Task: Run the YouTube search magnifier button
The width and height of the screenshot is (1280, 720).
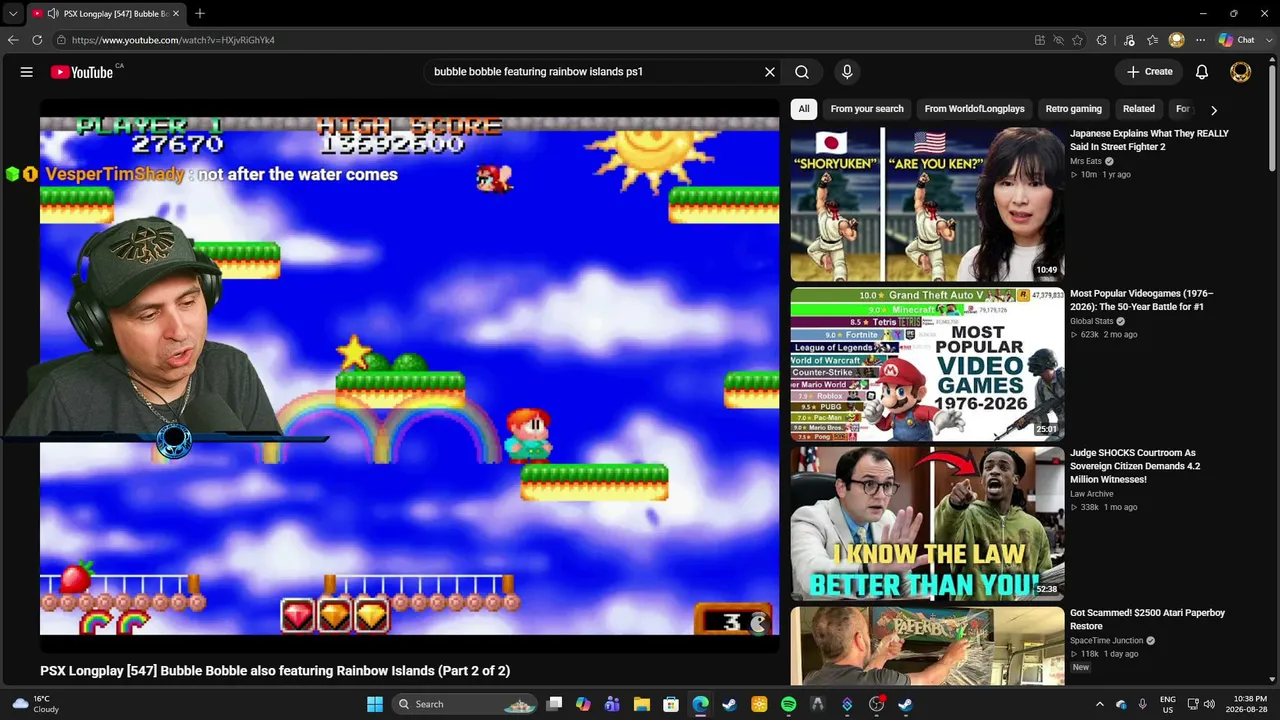Action: (802, 72)
